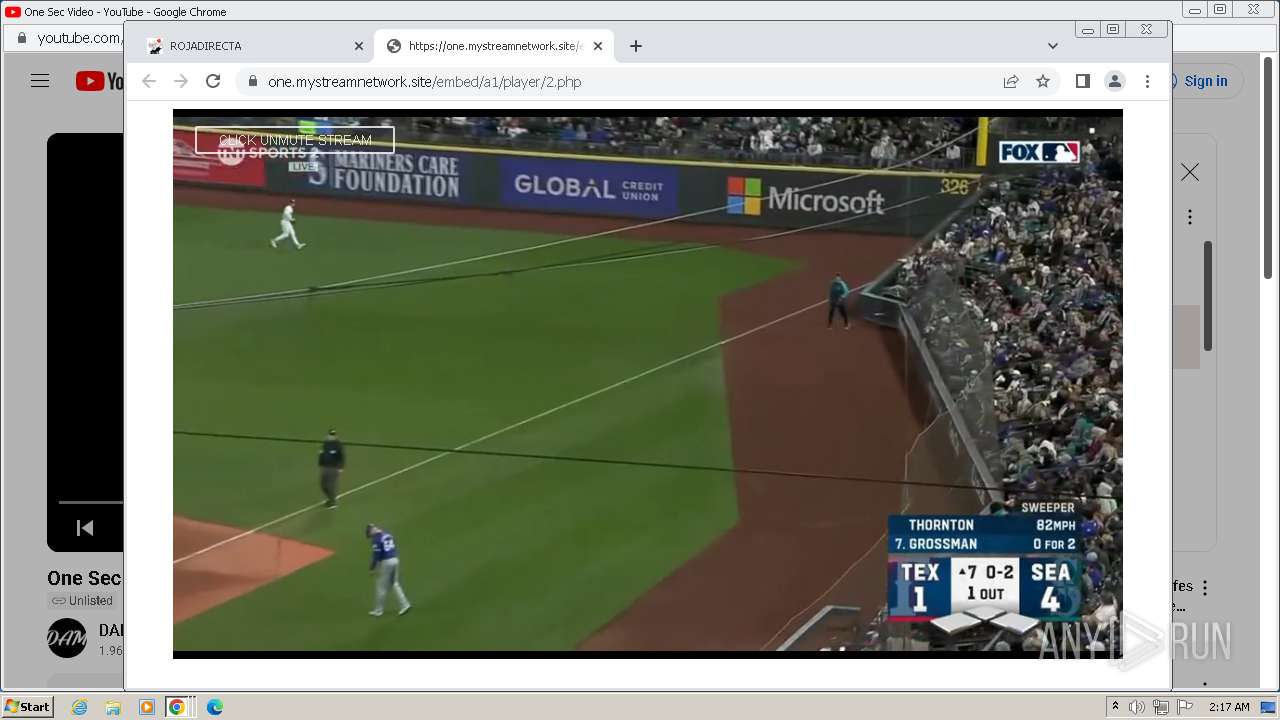The height and width of the screenshot is (720, 1280).
Task: Reload the stream page
Action: tap(213, 81)
